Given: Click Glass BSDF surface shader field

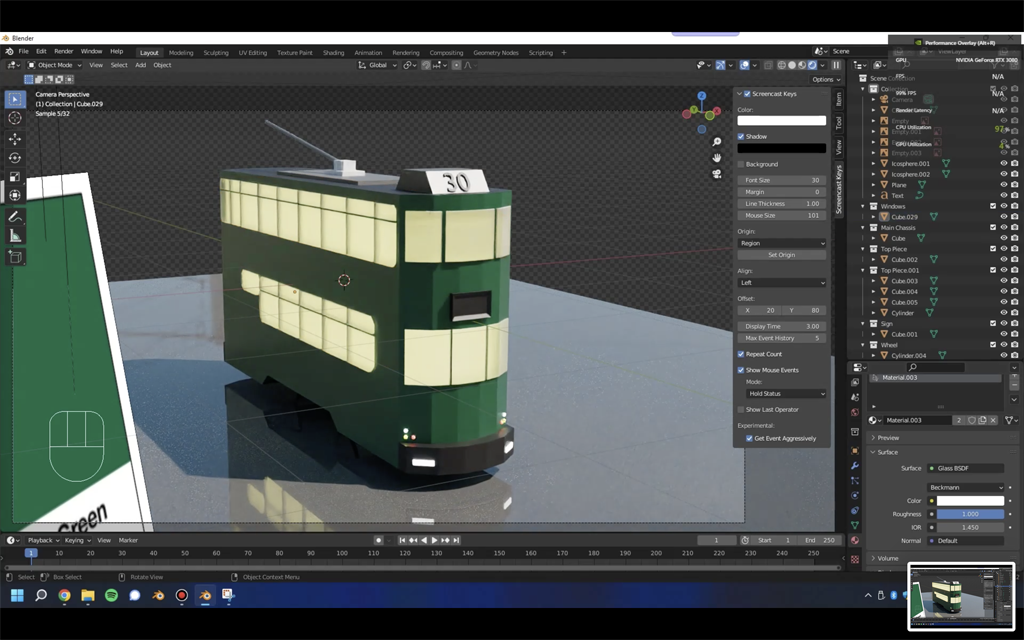Looking at the screenshot, I should point(966,468).
